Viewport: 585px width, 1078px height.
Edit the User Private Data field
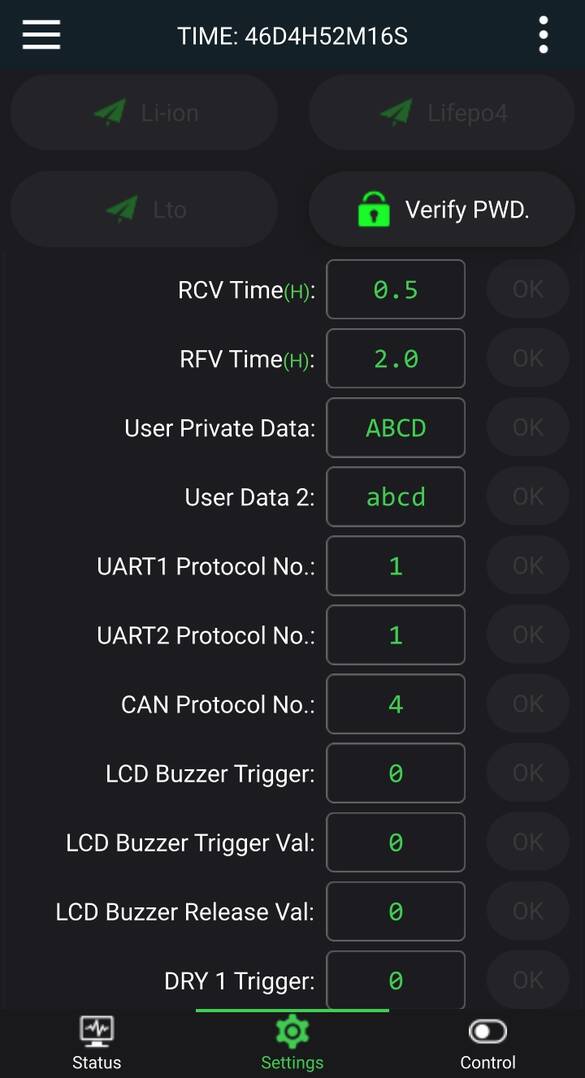(x=395, y=428)
